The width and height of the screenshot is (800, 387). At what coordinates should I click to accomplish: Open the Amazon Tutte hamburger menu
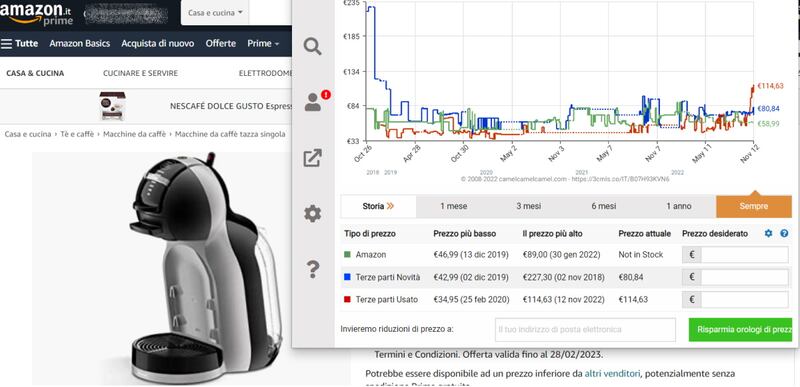19,43
